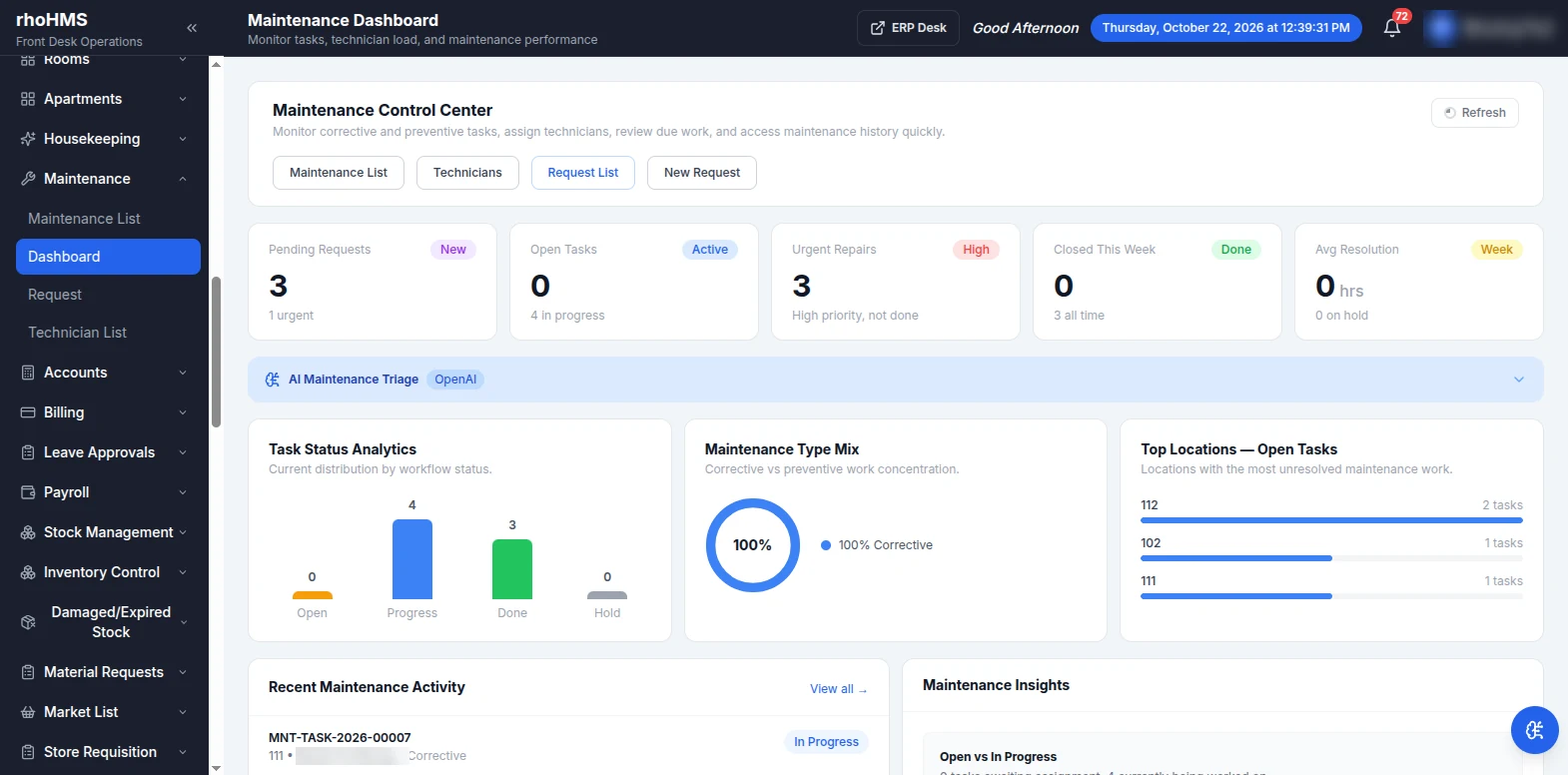Create a New Request
Viewport: 1568px width, 775px height.
click(702, 173)
